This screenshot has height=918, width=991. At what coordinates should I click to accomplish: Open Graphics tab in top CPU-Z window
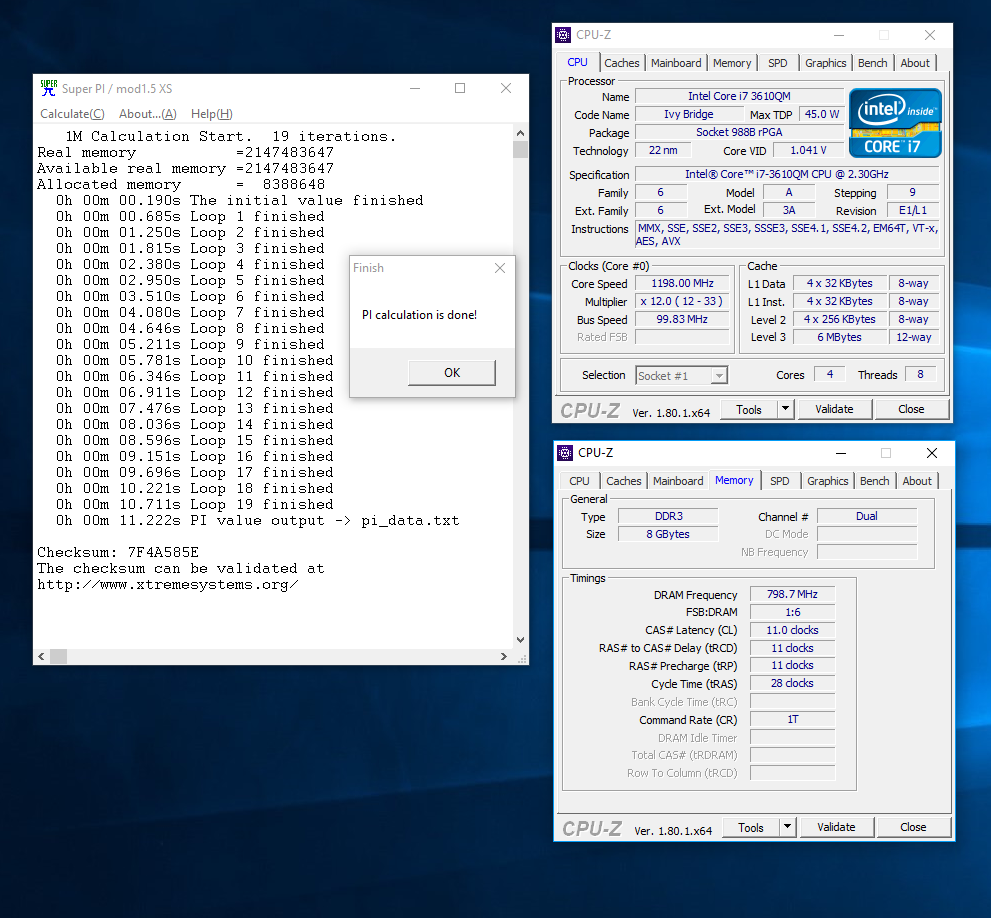pyautogui.click(x=825, y=63)
